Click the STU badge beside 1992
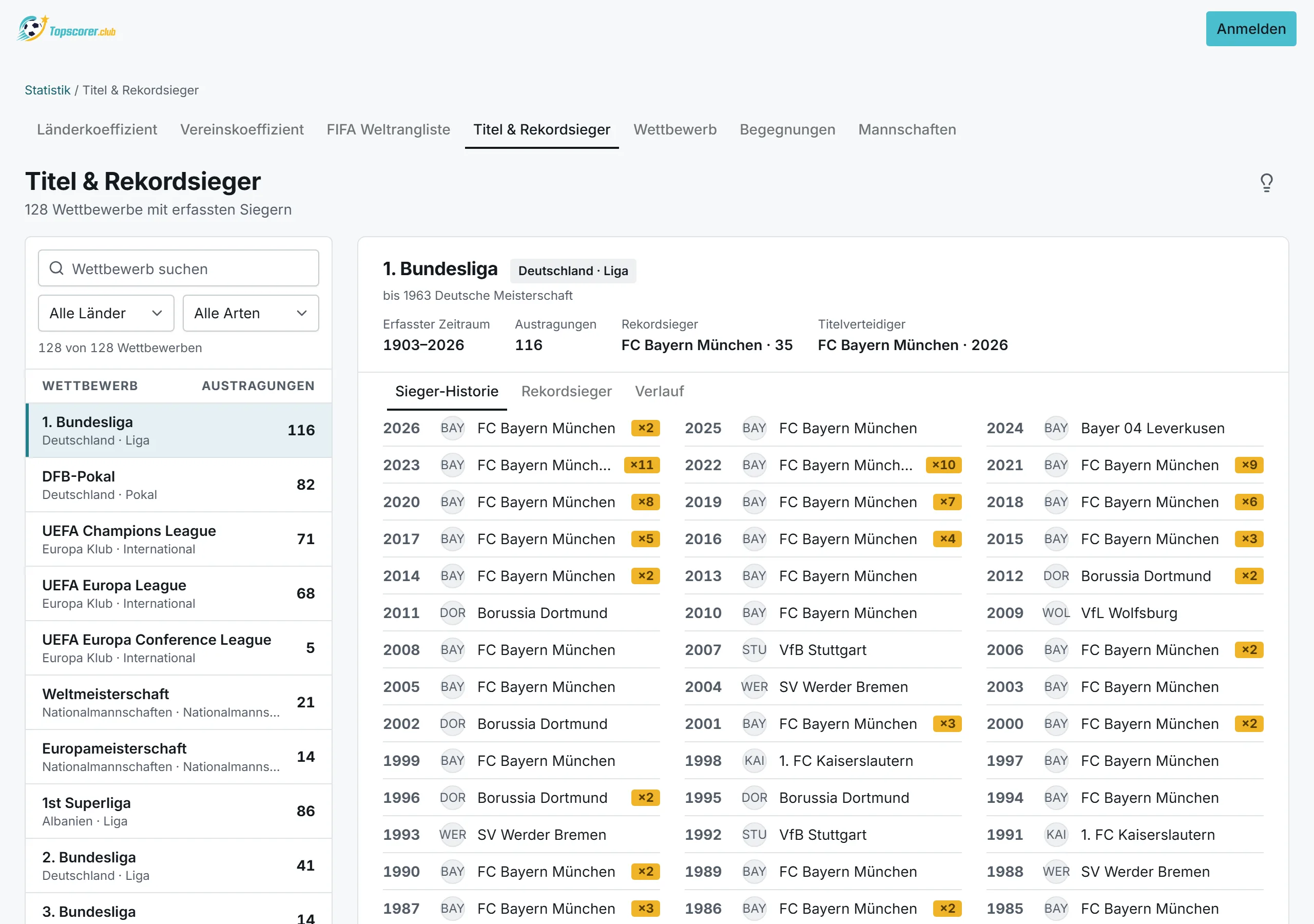The height and width of the screenshot is (924, 1314). tap(755, 834)
